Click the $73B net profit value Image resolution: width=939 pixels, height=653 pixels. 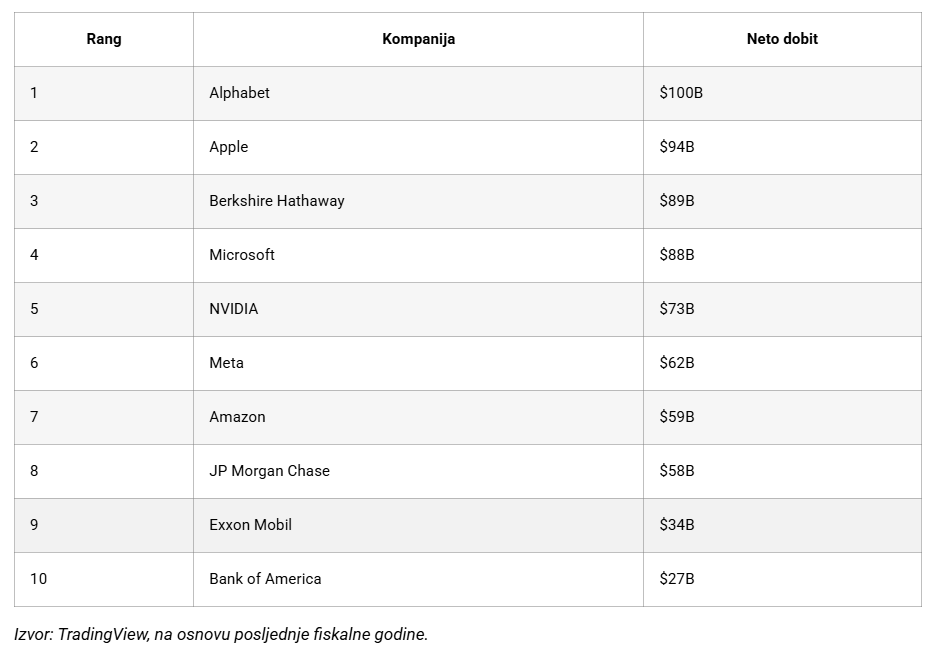(677, 309)
